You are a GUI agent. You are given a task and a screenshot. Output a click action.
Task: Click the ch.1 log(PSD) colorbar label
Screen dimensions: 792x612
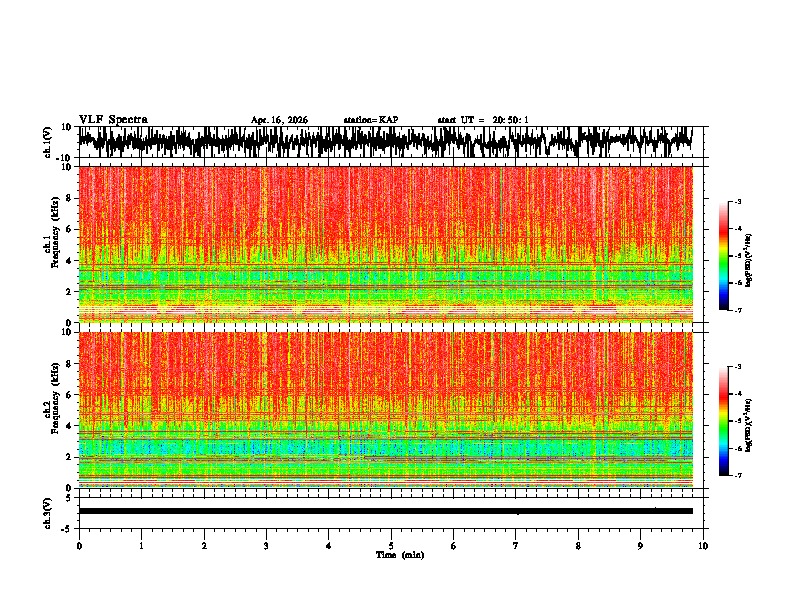pyautogui.click(x=748, y=261)
